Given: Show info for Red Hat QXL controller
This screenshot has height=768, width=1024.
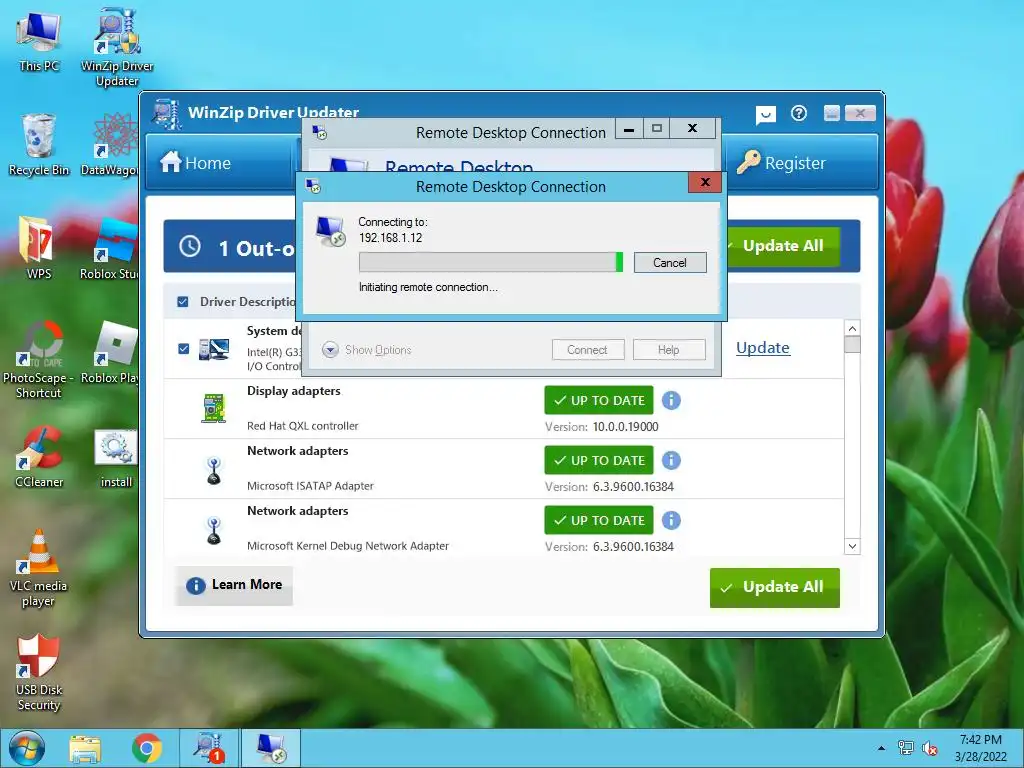Looking at the screenshot, I should point(671,400).
